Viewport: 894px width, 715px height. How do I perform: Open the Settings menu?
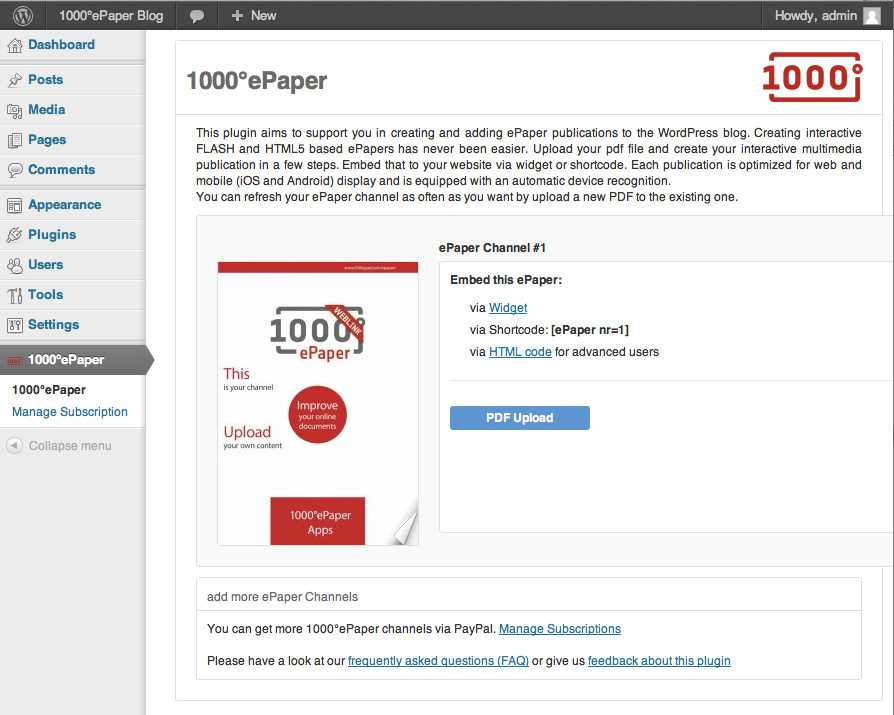[x=54, y=325]
